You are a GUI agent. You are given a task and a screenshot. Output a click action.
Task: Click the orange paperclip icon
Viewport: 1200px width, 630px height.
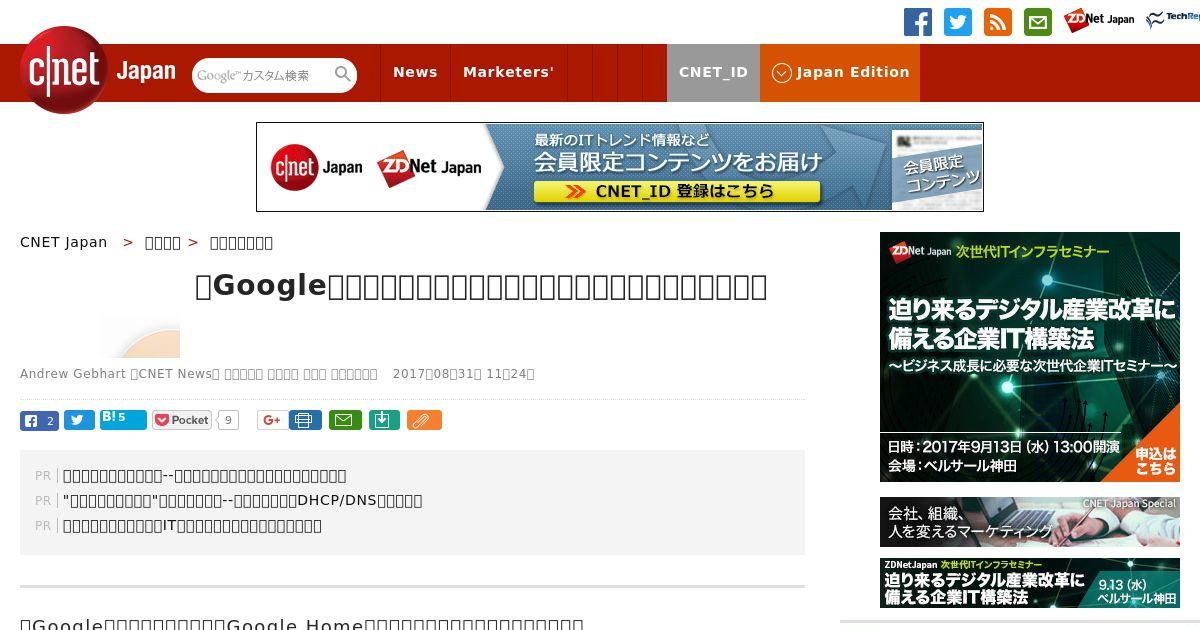(424, 420)
